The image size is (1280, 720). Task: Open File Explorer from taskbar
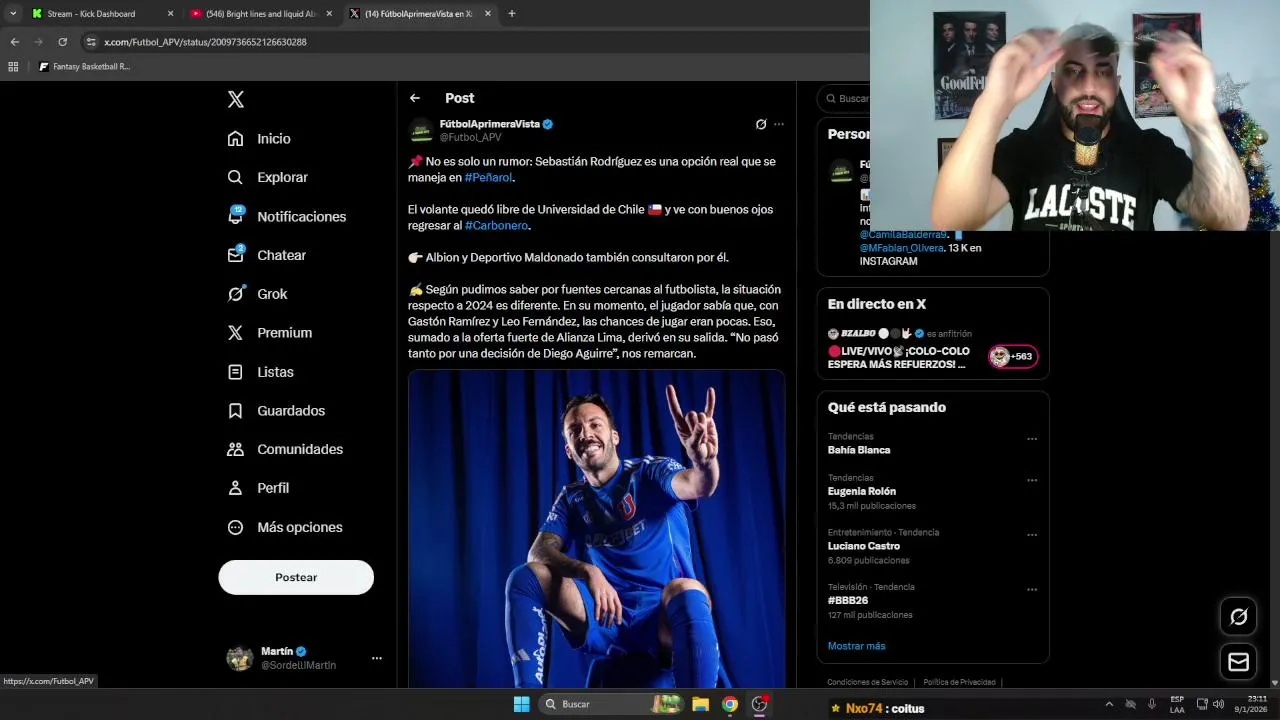701,704
